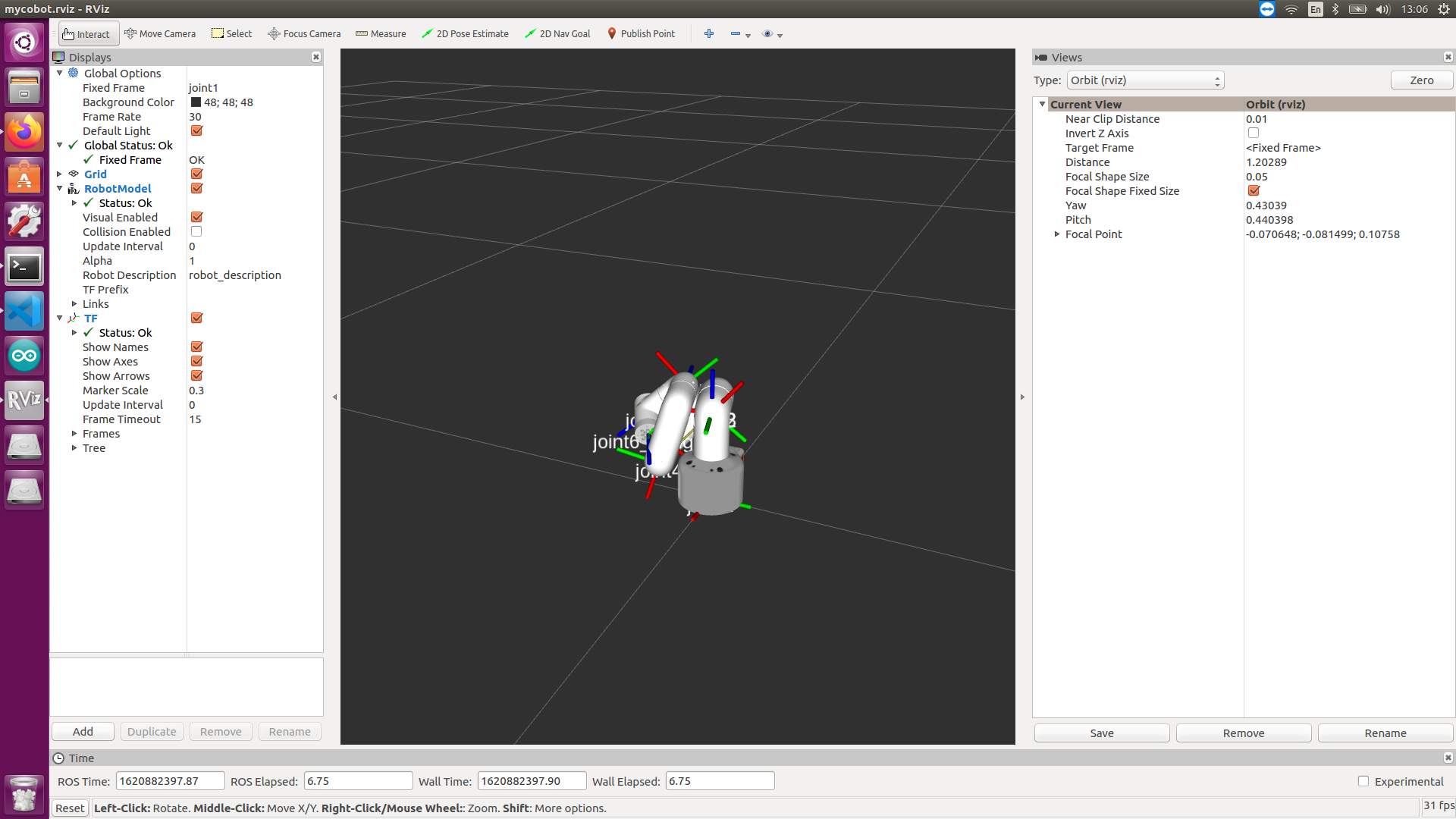Open the view Type dropdown
The image size is (1456, 819).
coord(1145,80)
